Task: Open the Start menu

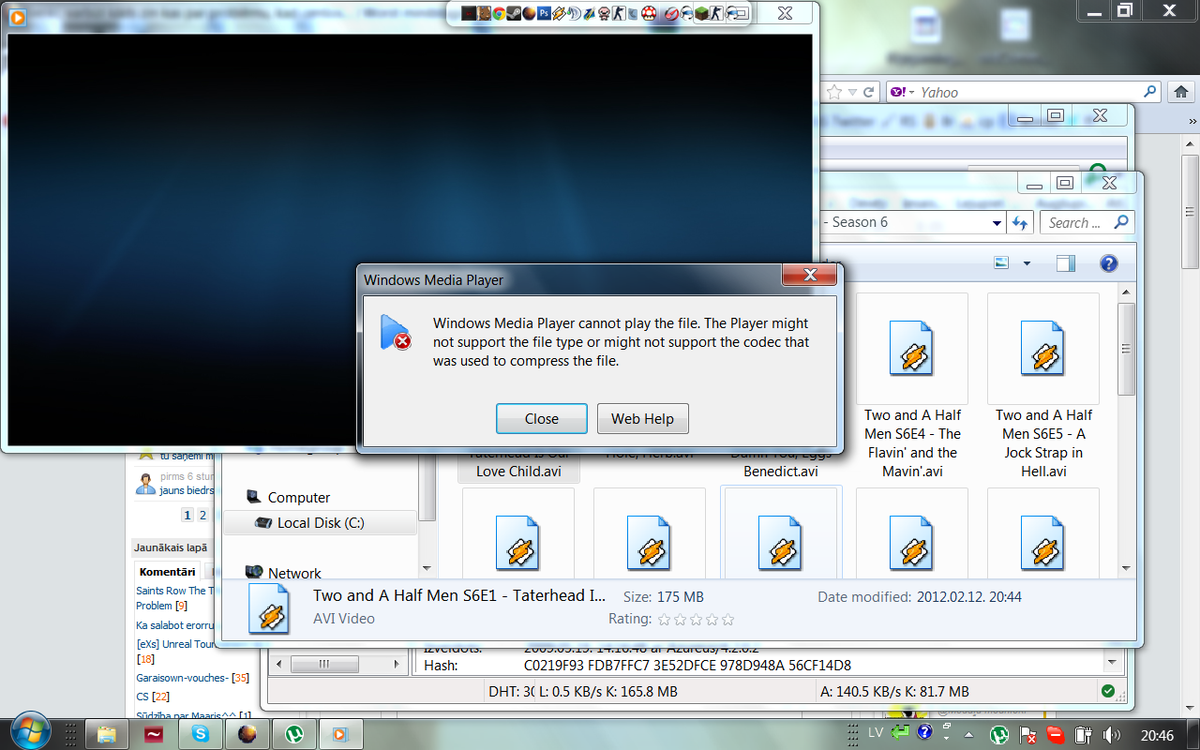Action: pos(29,731)
